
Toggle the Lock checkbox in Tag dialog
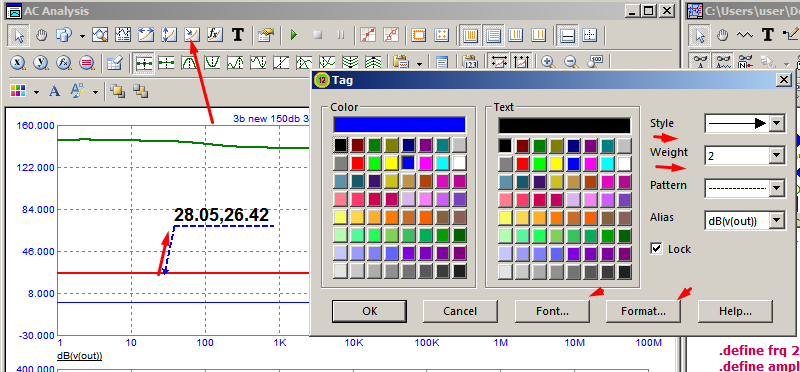pos(657,249)
